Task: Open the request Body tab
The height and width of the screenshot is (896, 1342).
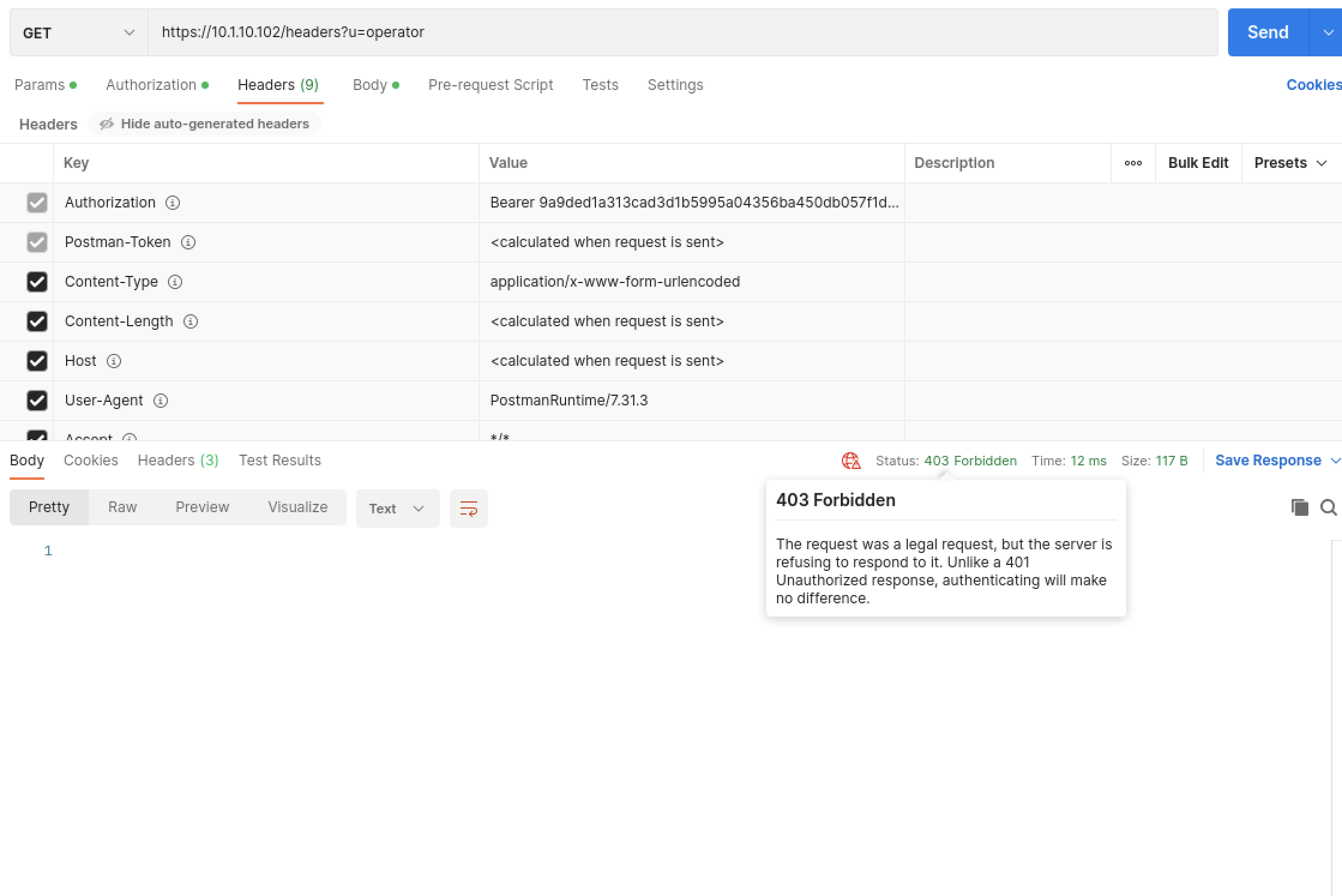Action: tap(376, 85)
